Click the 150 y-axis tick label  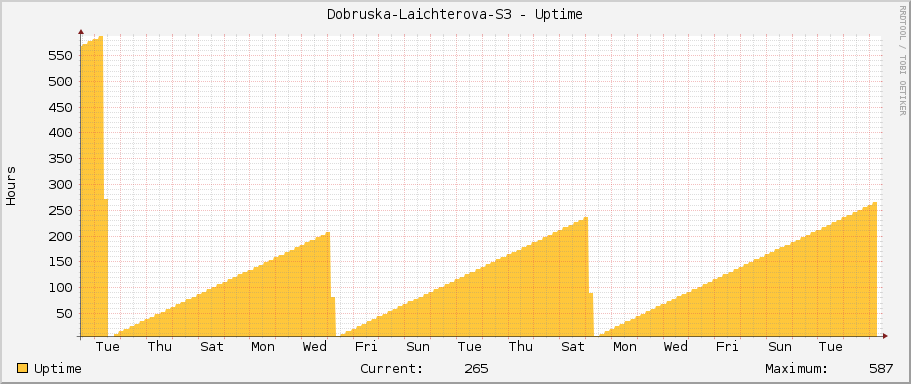tap(60, 262)
